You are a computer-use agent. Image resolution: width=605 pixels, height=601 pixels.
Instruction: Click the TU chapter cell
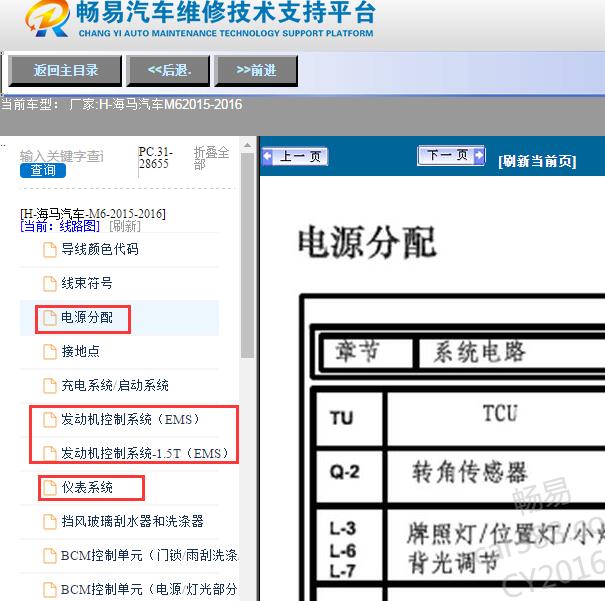pyautogui.click(x=349, y=417)
